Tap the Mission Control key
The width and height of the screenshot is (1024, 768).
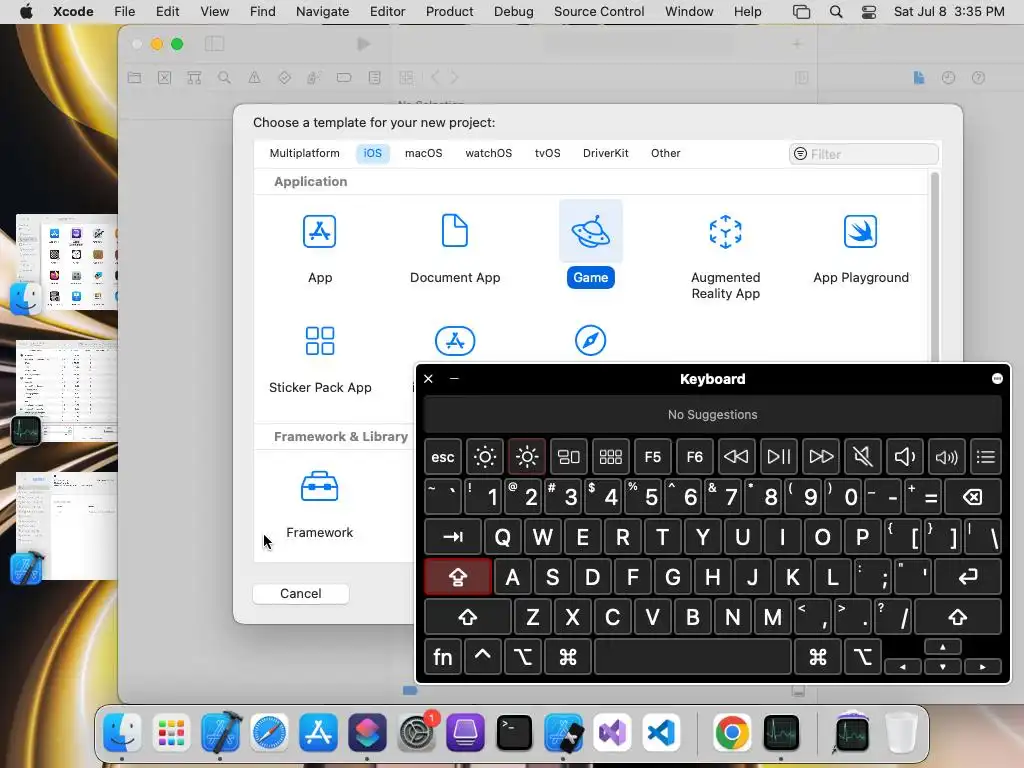[x=568, y=457]
